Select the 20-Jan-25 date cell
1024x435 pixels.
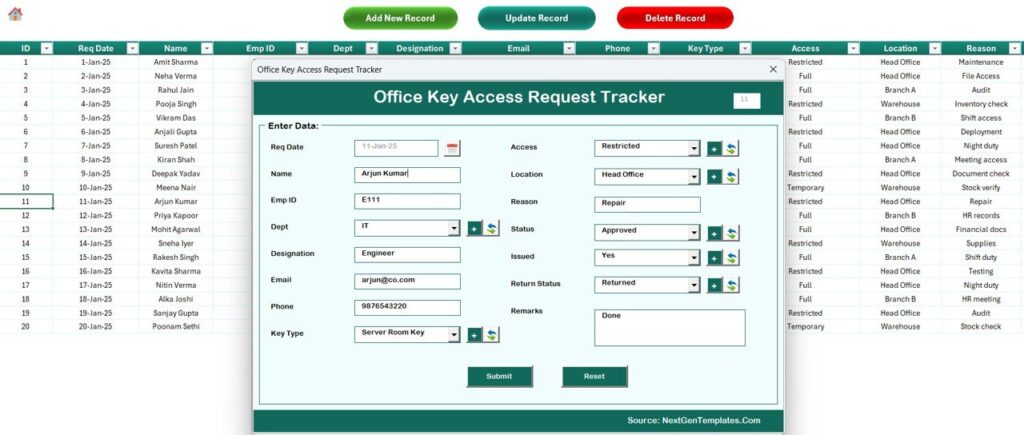(x=96, y=327)
